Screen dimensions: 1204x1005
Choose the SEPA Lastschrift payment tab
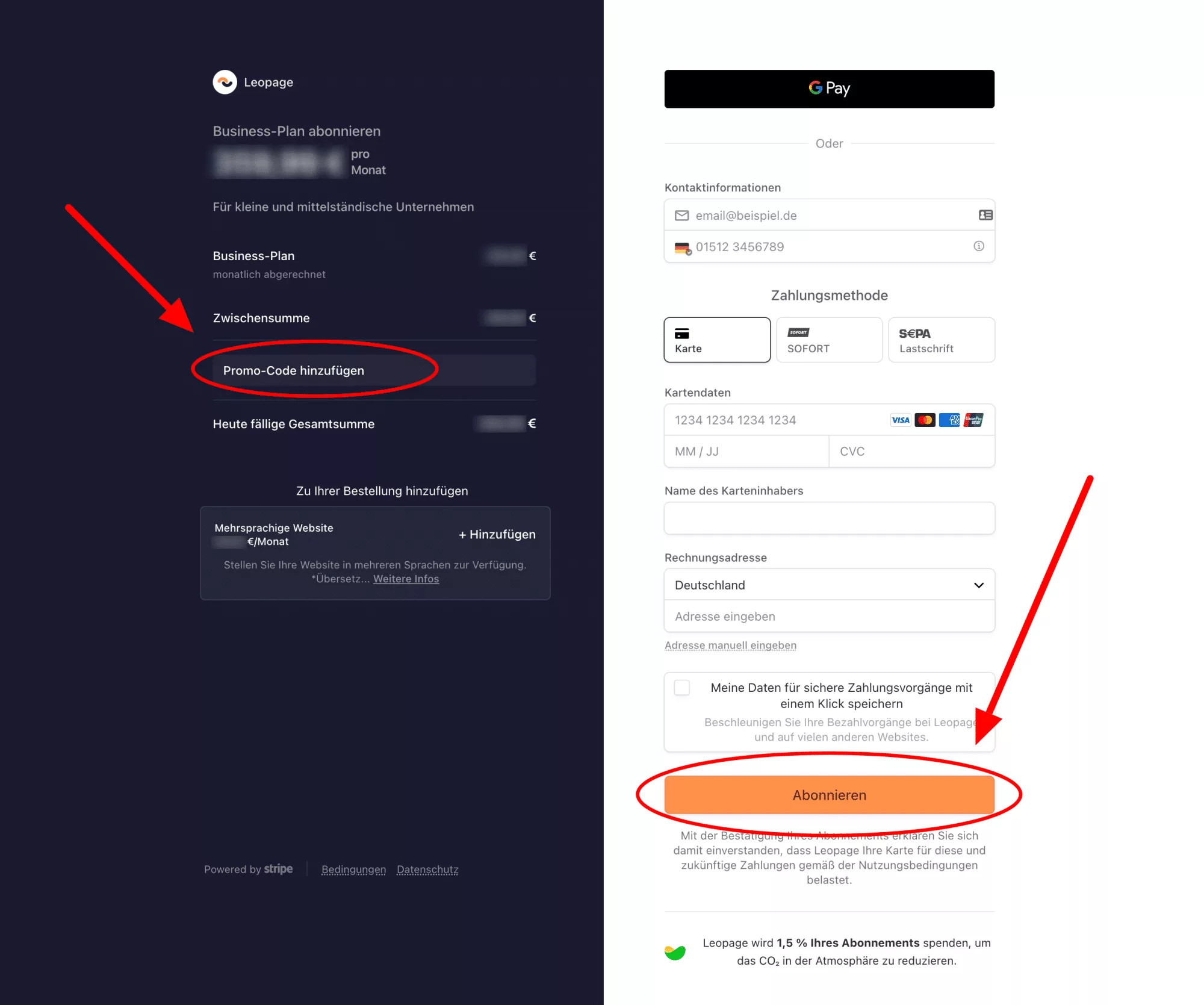[941, 340]
